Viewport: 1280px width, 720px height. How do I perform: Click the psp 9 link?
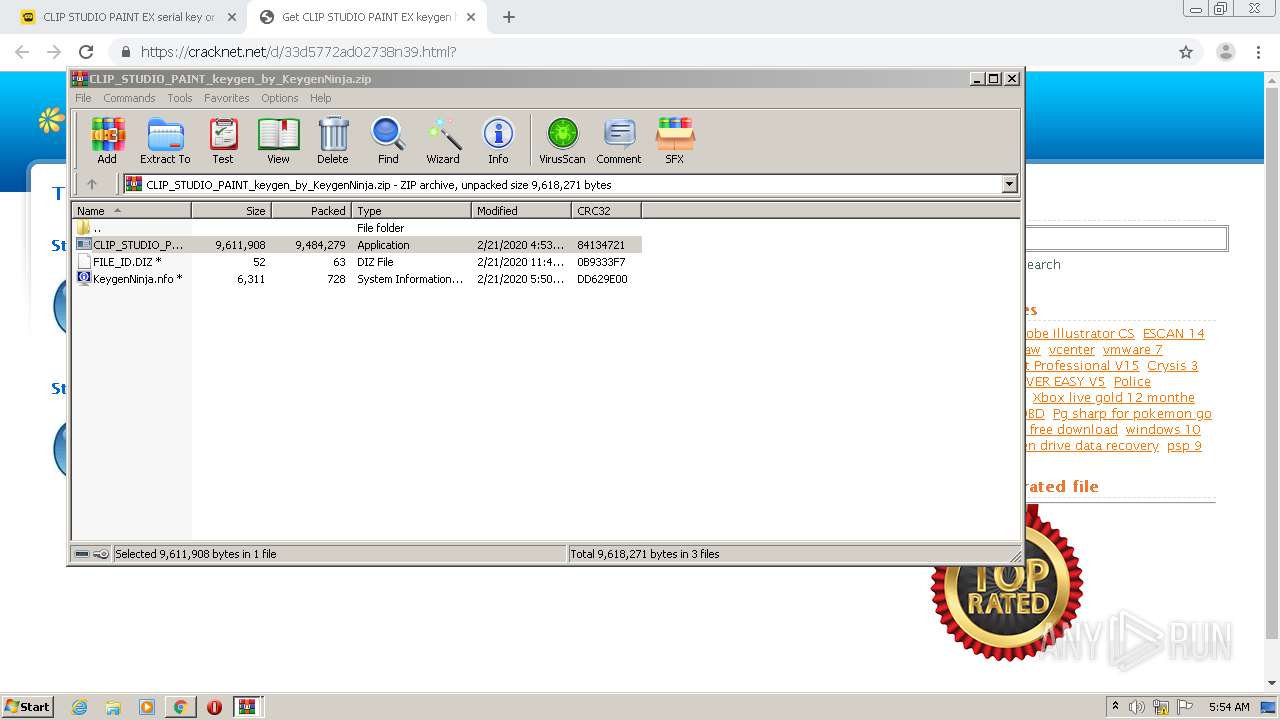click(x=1184, y=446)
